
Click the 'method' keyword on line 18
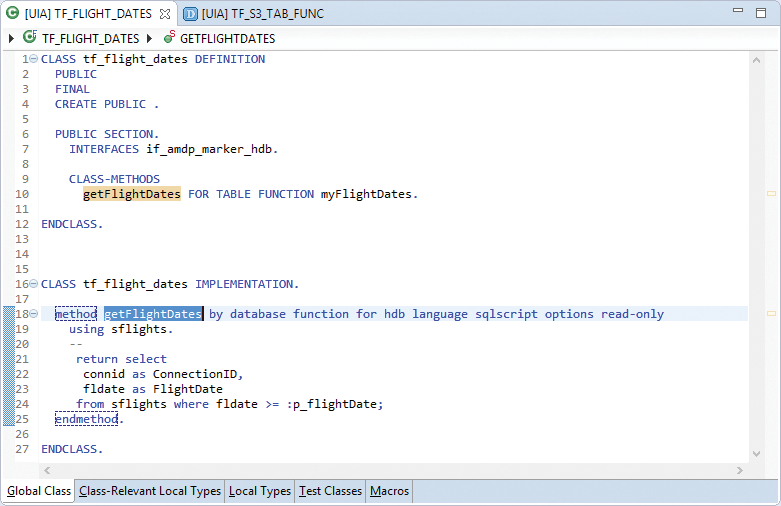coord(76,314)
